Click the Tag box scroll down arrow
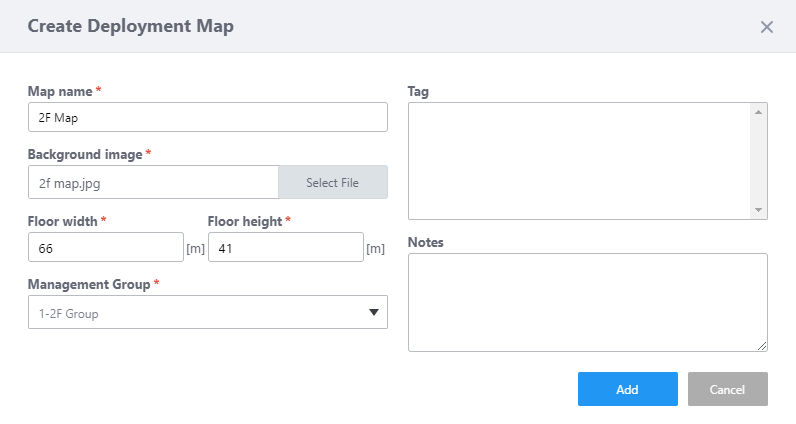 pyautogui.click(x=759, y=210)
